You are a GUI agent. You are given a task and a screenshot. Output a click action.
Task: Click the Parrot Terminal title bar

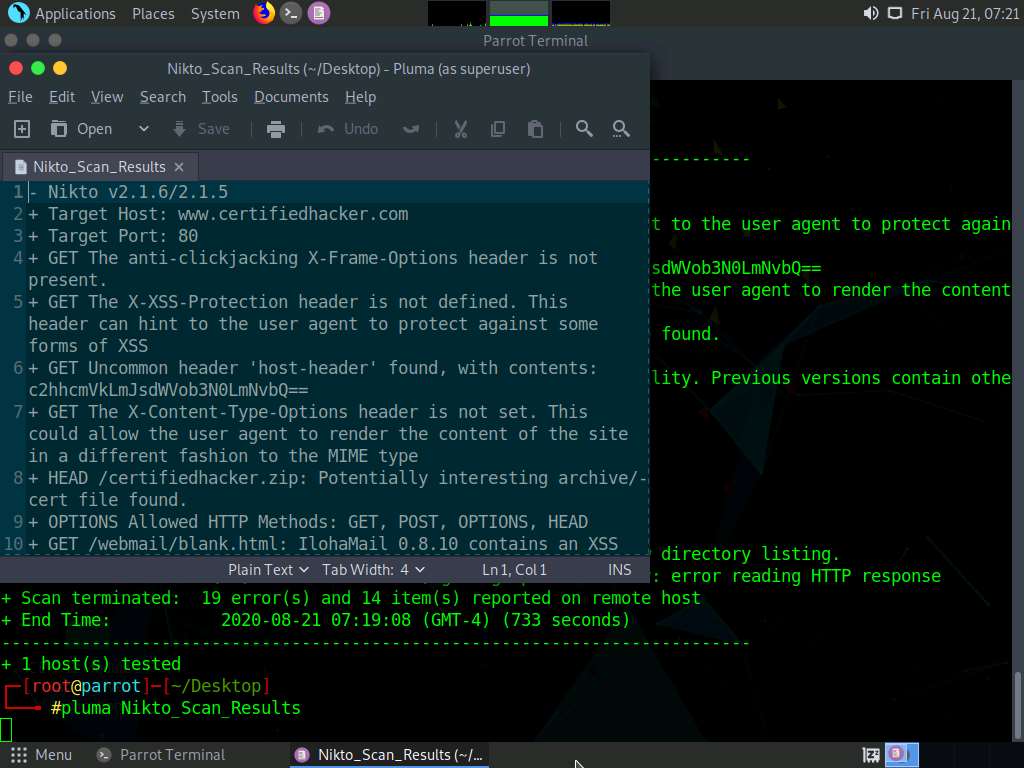tap(535, 40)
